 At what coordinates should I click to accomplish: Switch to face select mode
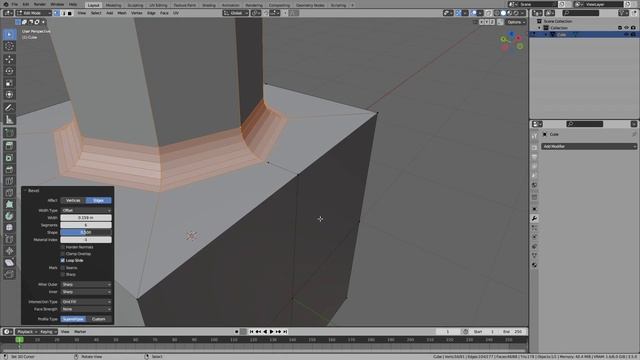tap(69, 13)
